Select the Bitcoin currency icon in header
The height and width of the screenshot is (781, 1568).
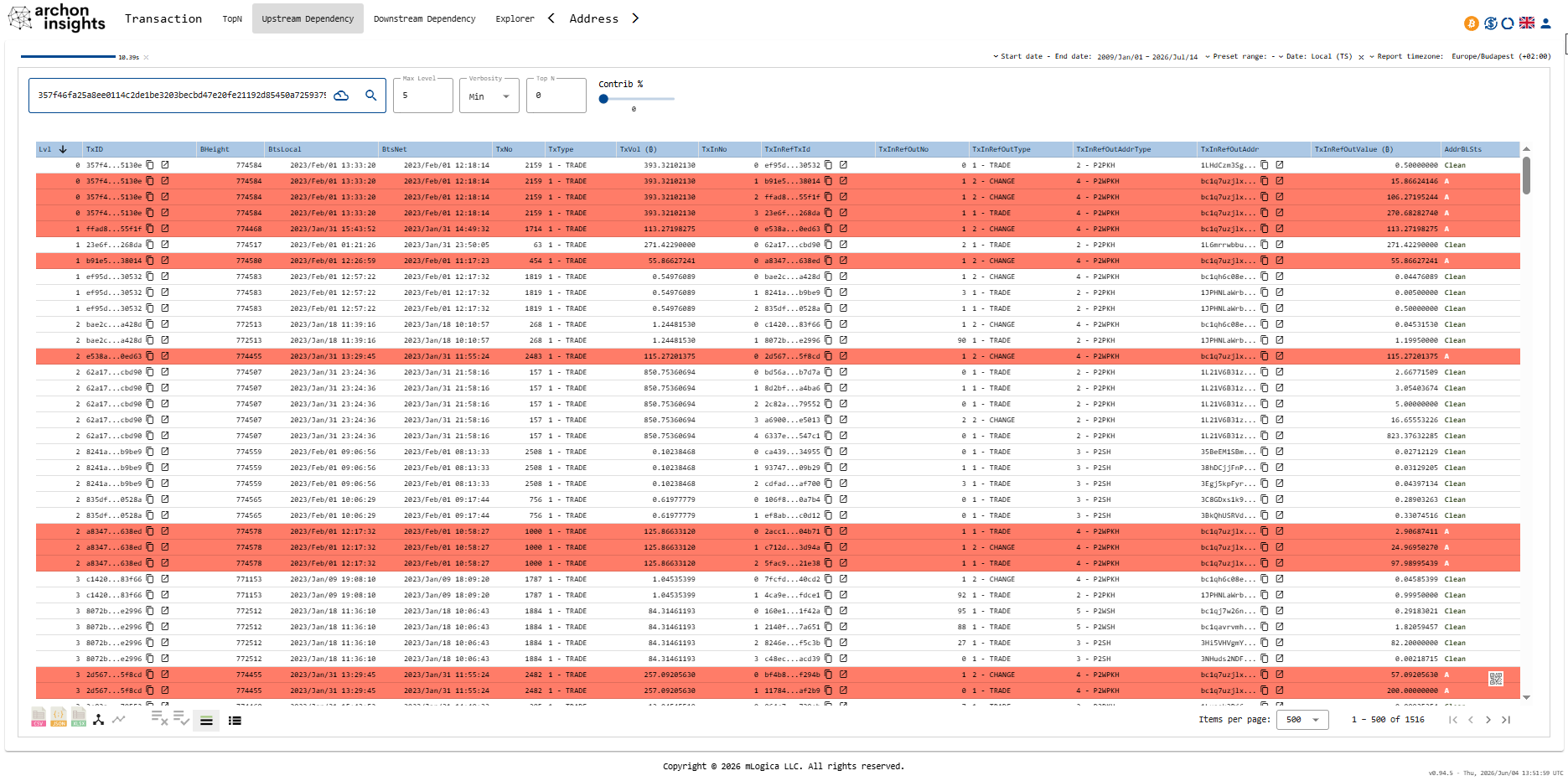click(x=1471, y=23)
